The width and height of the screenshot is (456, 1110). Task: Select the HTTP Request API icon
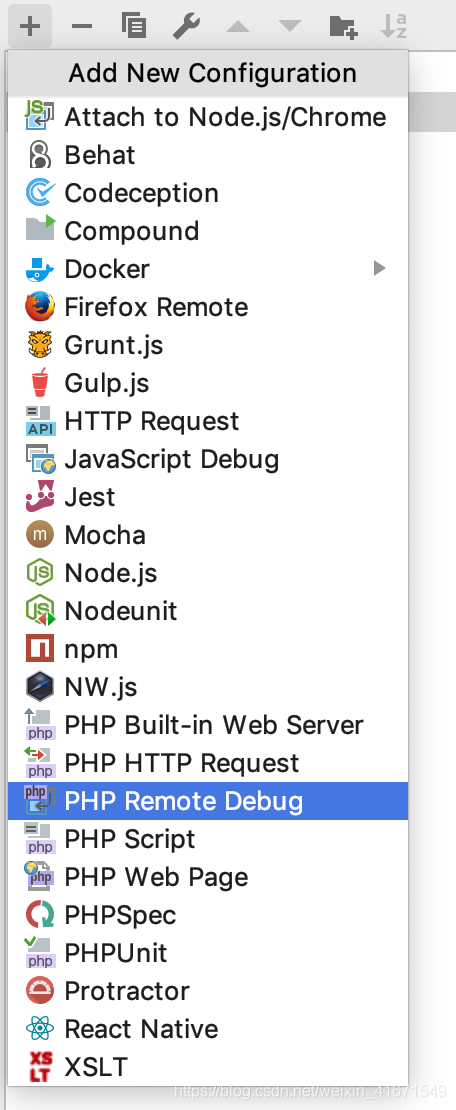pyautogui.click(x=40, y=421)
